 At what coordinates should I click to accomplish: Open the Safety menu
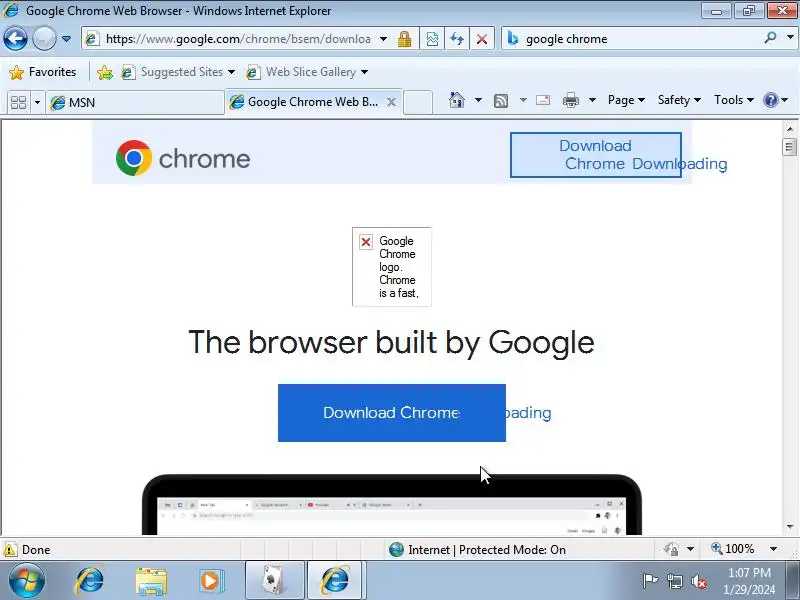[679, 100]
